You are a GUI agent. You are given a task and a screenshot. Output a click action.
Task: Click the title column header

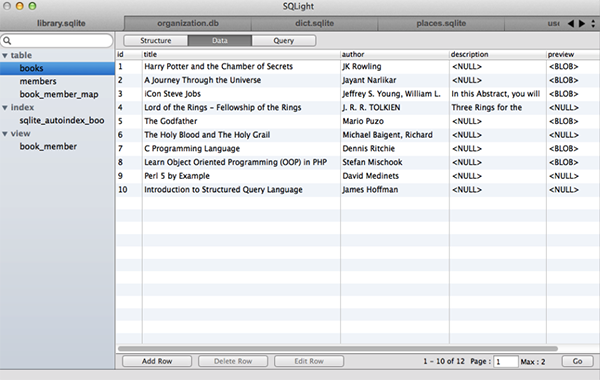(x=241, y=54)
